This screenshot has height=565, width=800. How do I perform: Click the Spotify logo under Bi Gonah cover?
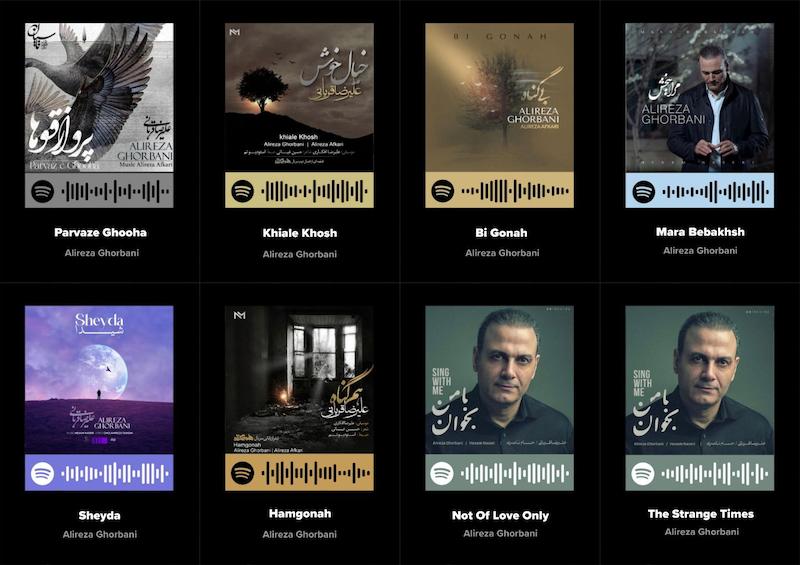click(x=442, y=192)
